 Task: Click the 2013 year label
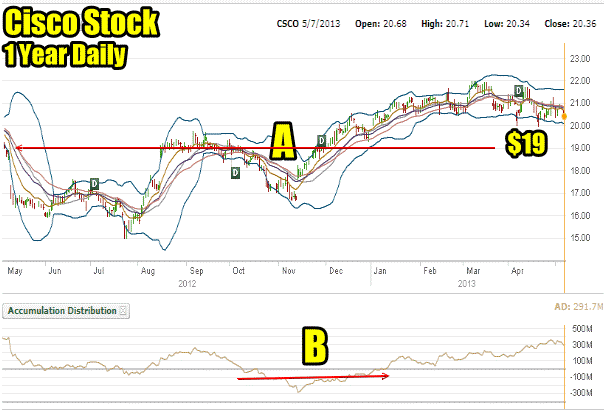point(466,284)
